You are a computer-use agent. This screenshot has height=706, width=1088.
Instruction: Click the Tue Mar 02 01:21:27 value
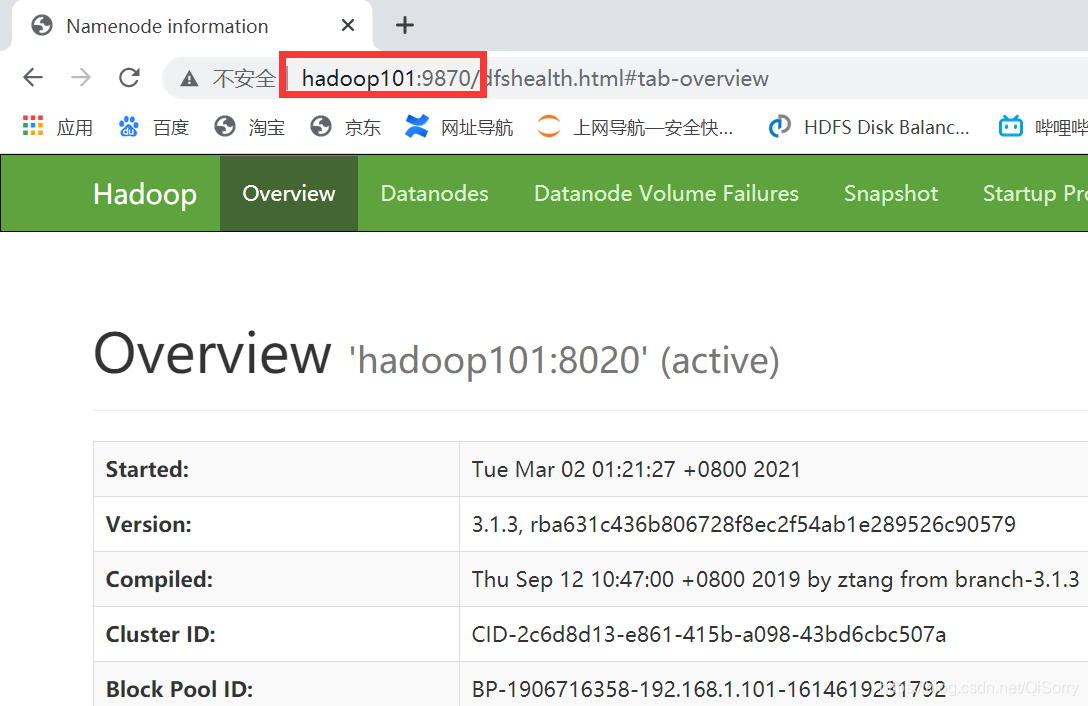click(x=636, y=469)
